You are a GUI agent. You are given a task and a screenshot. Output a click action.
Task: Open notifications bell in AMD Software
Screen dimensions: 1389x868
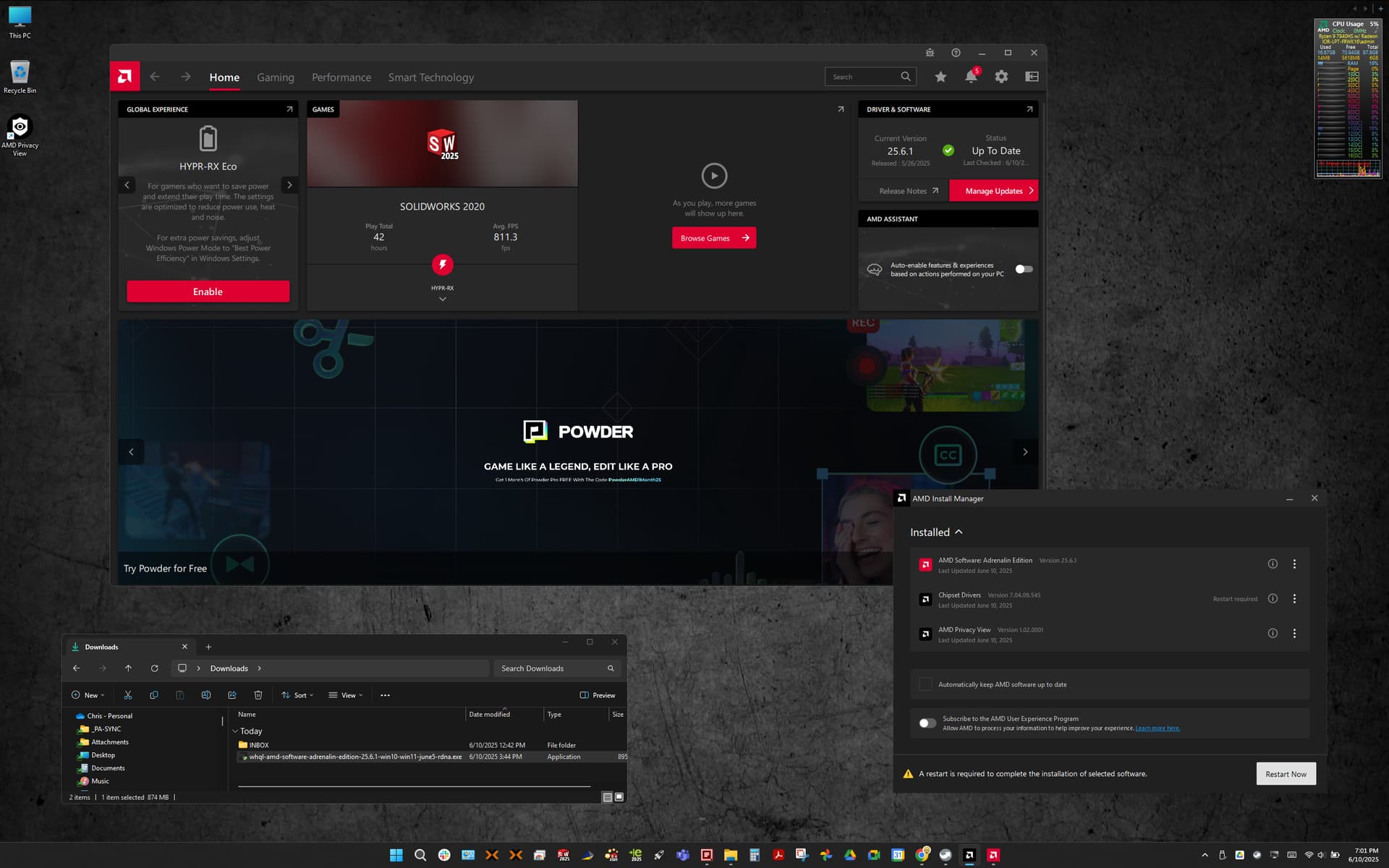(x=971, y=77)
